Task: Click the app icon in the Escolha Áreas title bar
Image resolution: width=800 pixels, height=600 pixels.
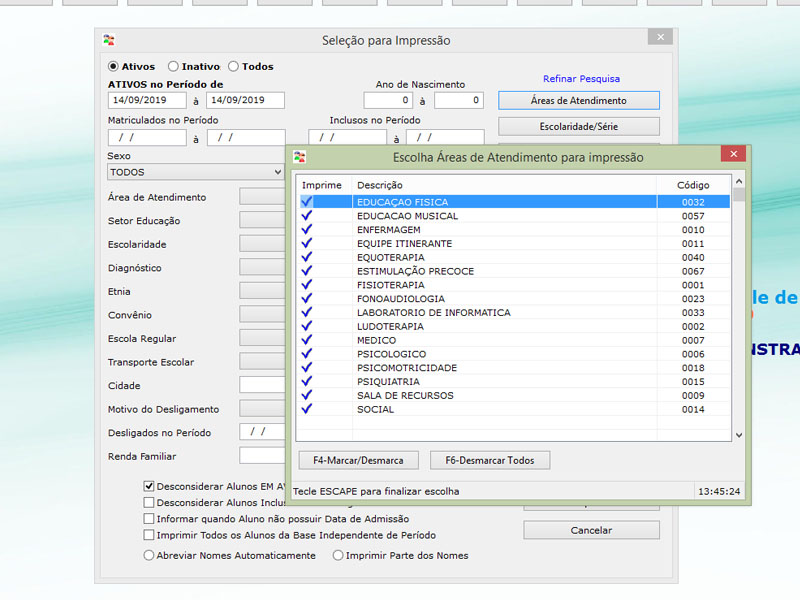Action: coord(299,157)
